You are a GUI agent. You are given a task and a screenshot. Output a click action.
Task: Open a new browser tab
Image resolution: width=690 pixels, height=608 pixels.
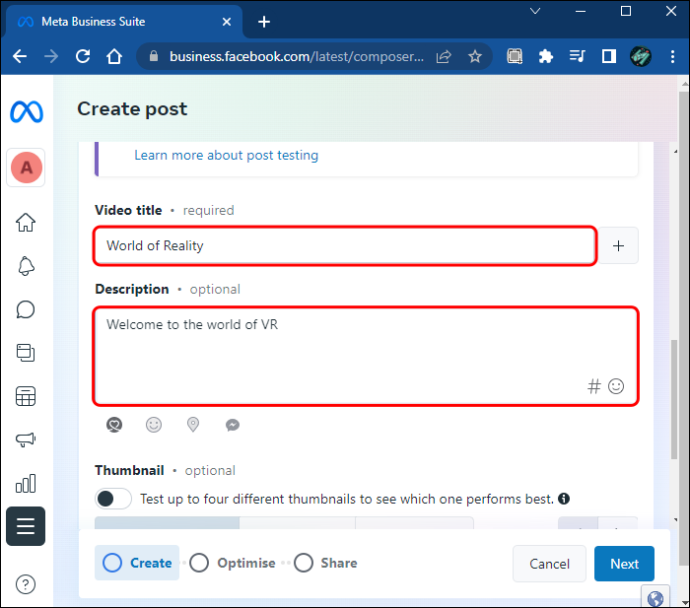[x=264, y=22]
